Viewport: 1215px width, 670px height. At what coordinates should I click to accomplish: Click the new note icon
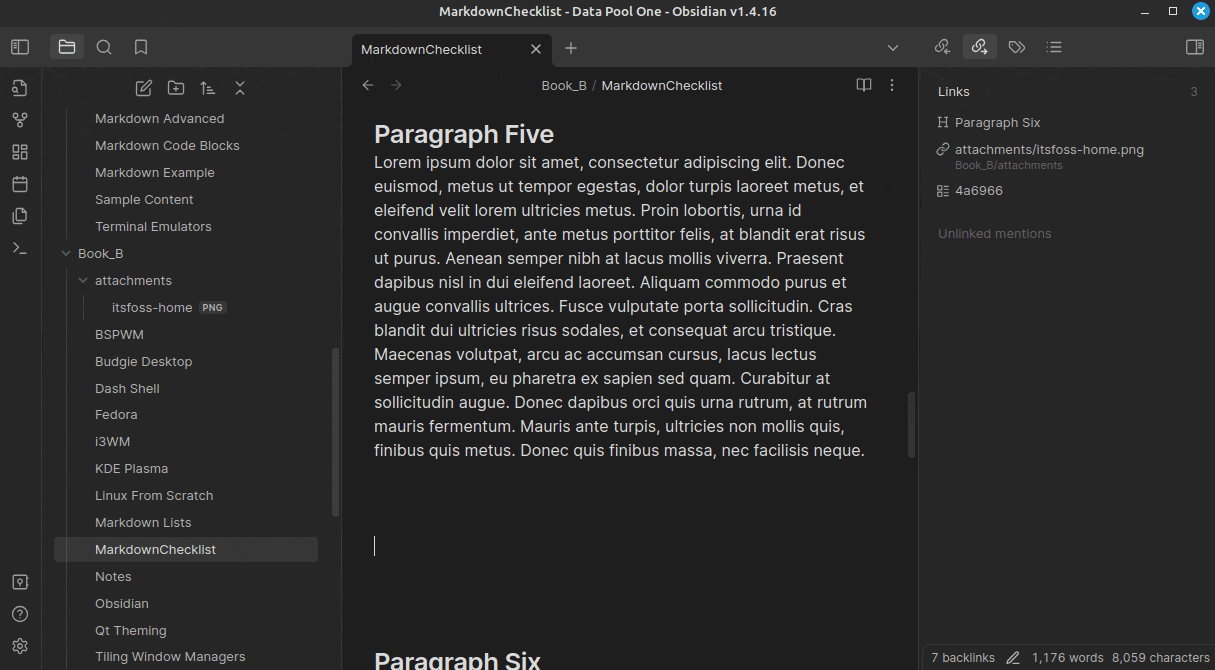tap(144, 88)
